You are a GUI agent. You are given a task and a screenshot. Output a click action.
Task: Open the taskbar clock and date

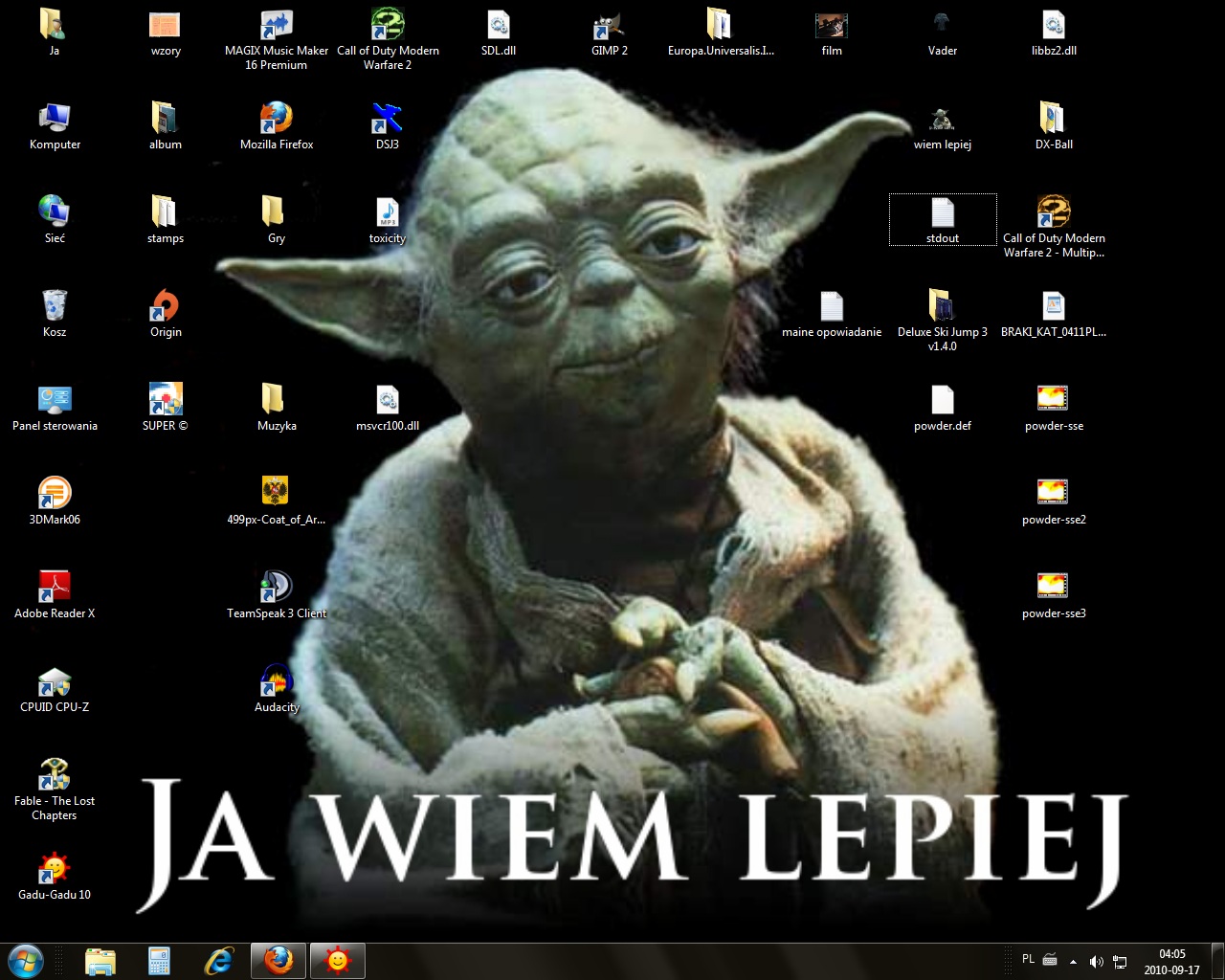[1171, 961]
